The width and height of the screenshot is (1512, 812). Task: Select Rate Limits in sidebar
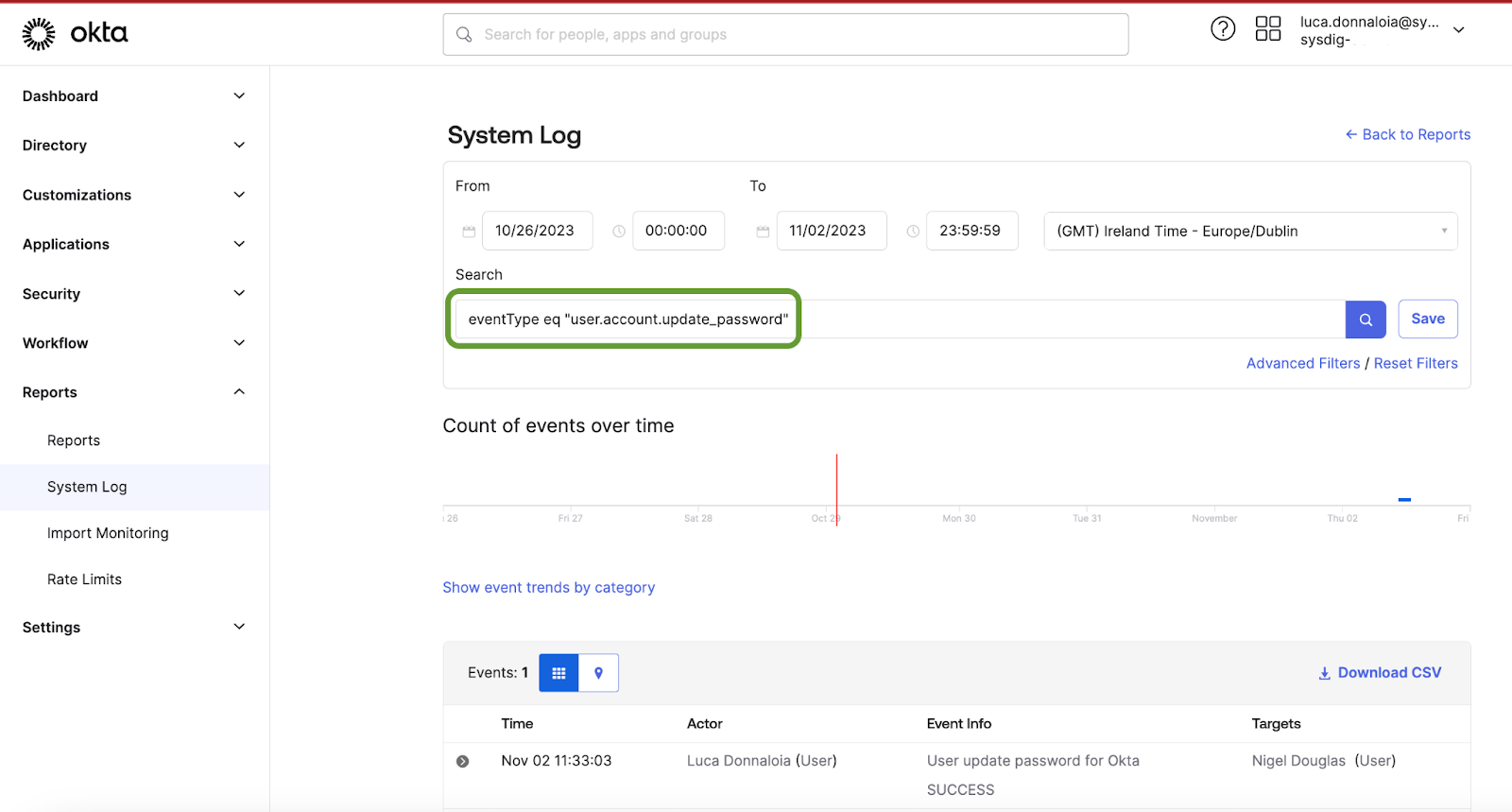click(84, 579)
